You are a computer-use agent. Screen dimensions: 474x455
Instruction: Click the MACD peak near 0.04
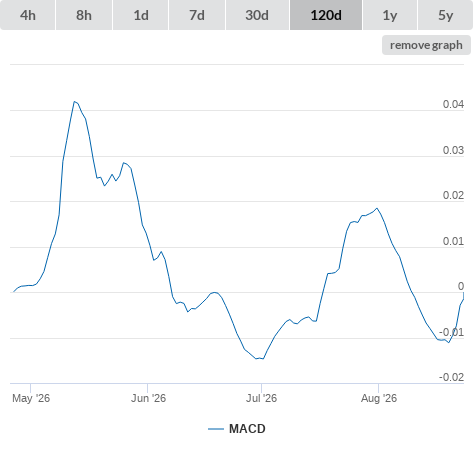click(74, 102)
